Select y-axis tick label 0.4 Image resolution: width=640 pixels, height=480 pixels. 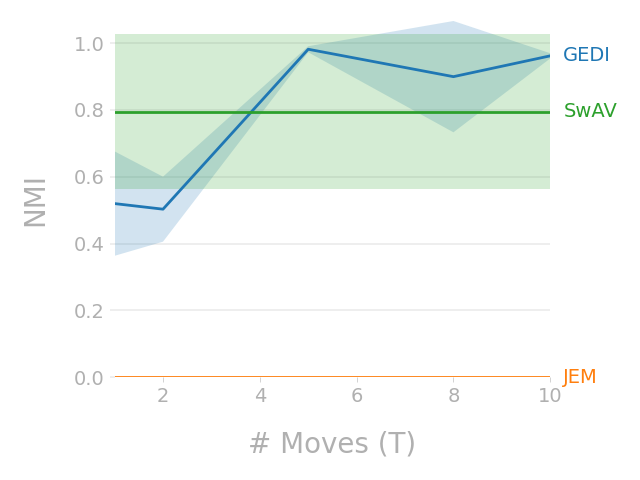coord(89,244)
